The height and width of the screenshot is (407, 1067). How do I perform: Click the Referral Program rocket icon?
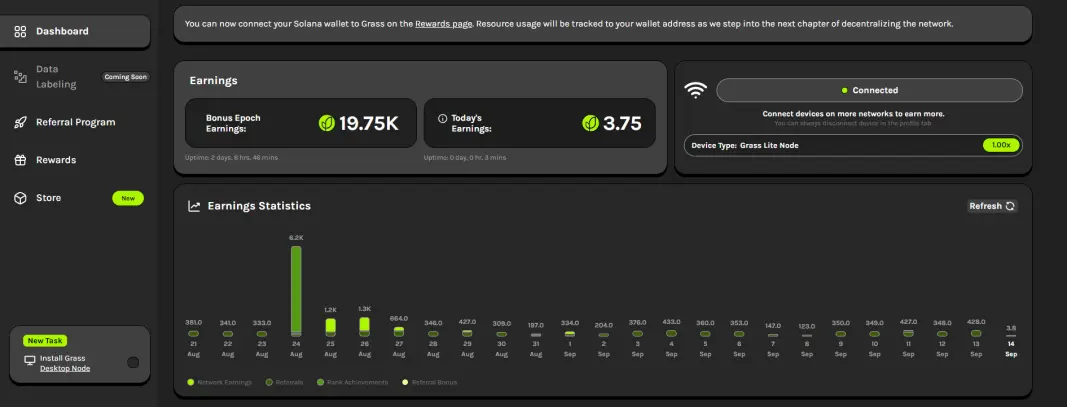click(x=20, y=123)
